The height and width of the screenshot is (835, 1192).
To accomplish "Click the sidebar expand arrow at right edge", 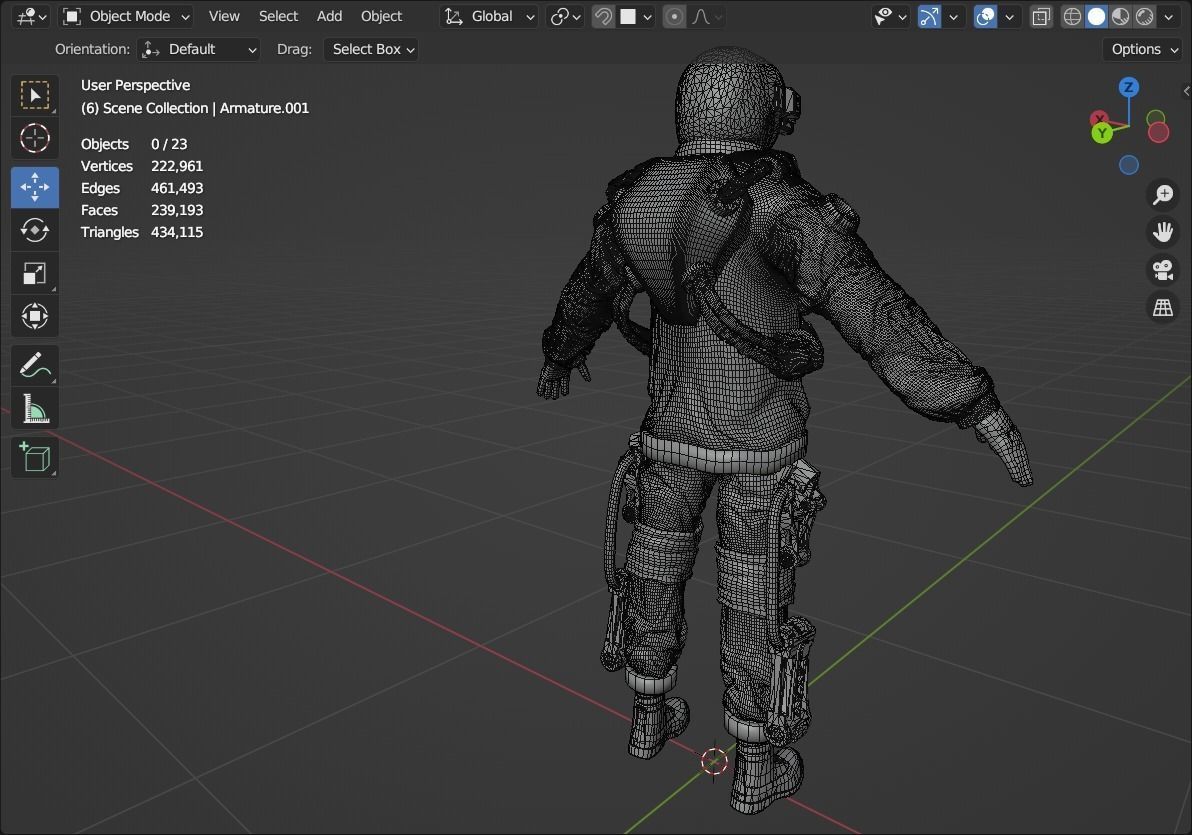I will pyautogui.click(x=1187, y=91).
